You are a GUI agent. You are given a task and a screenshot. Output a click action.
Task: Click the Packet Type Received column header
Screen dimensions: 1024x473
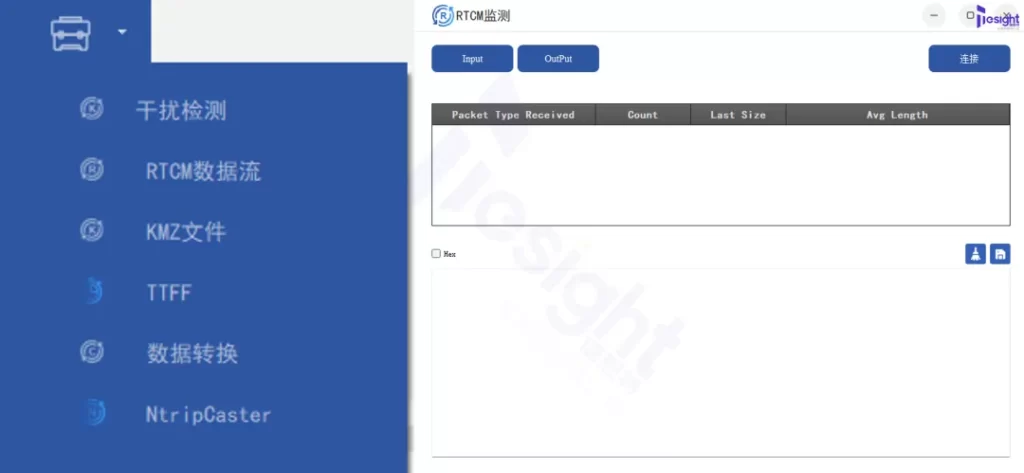[x=513, y=115]
